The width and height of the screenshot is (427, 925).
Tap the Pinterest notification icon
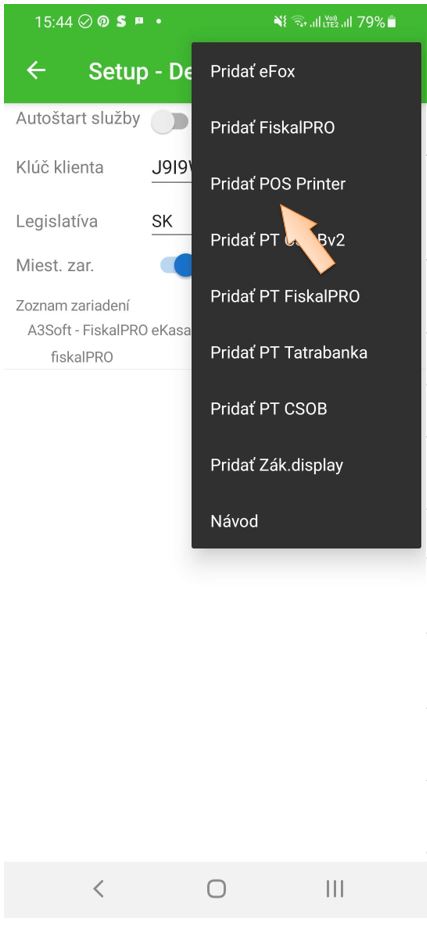(103, 22)
